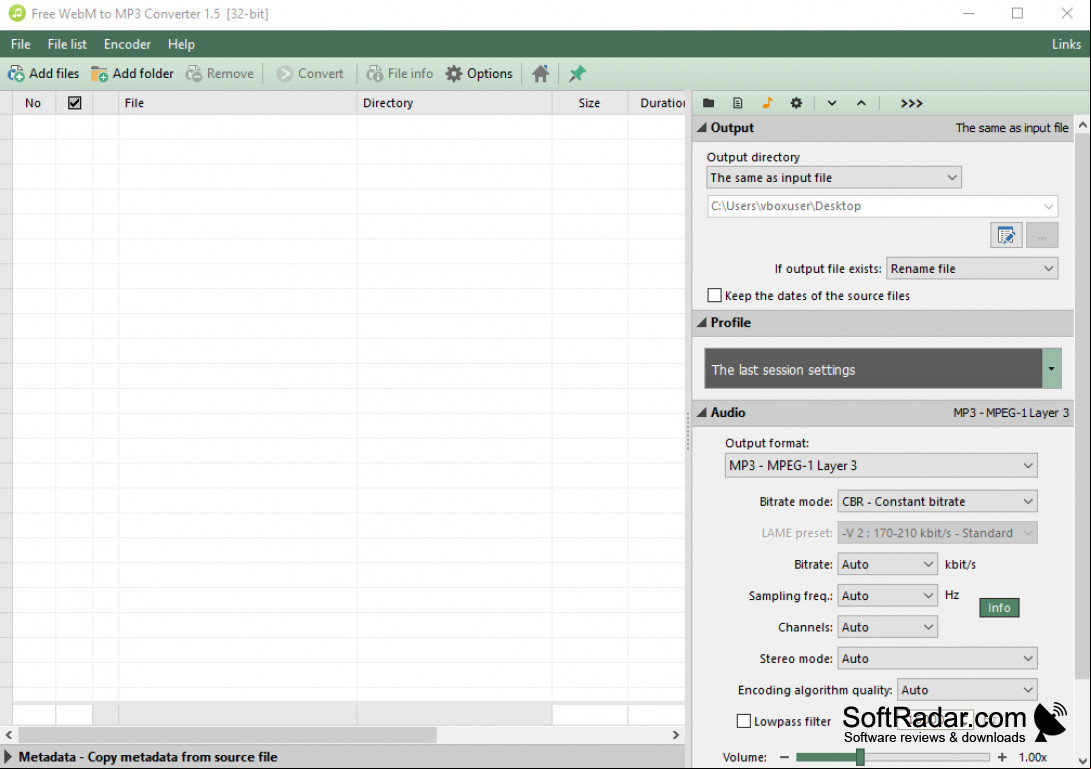Click the Volume slider handle

[x=860, y=757]
